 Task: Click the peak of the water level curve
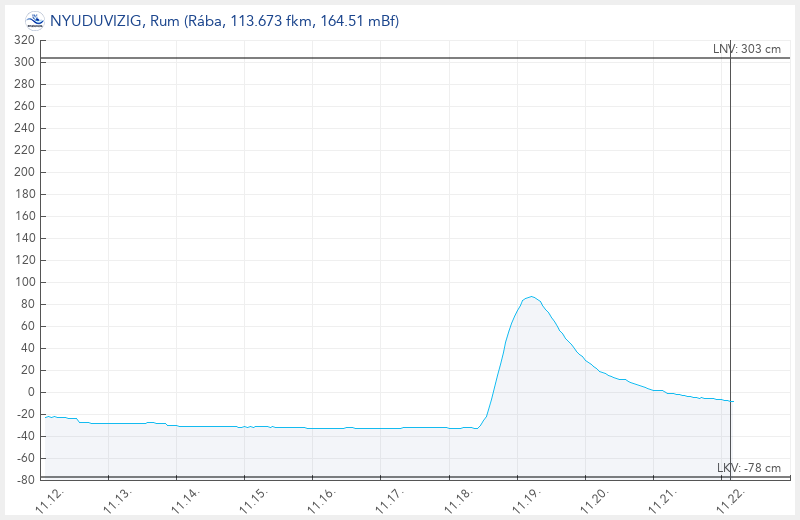(531, 297)
